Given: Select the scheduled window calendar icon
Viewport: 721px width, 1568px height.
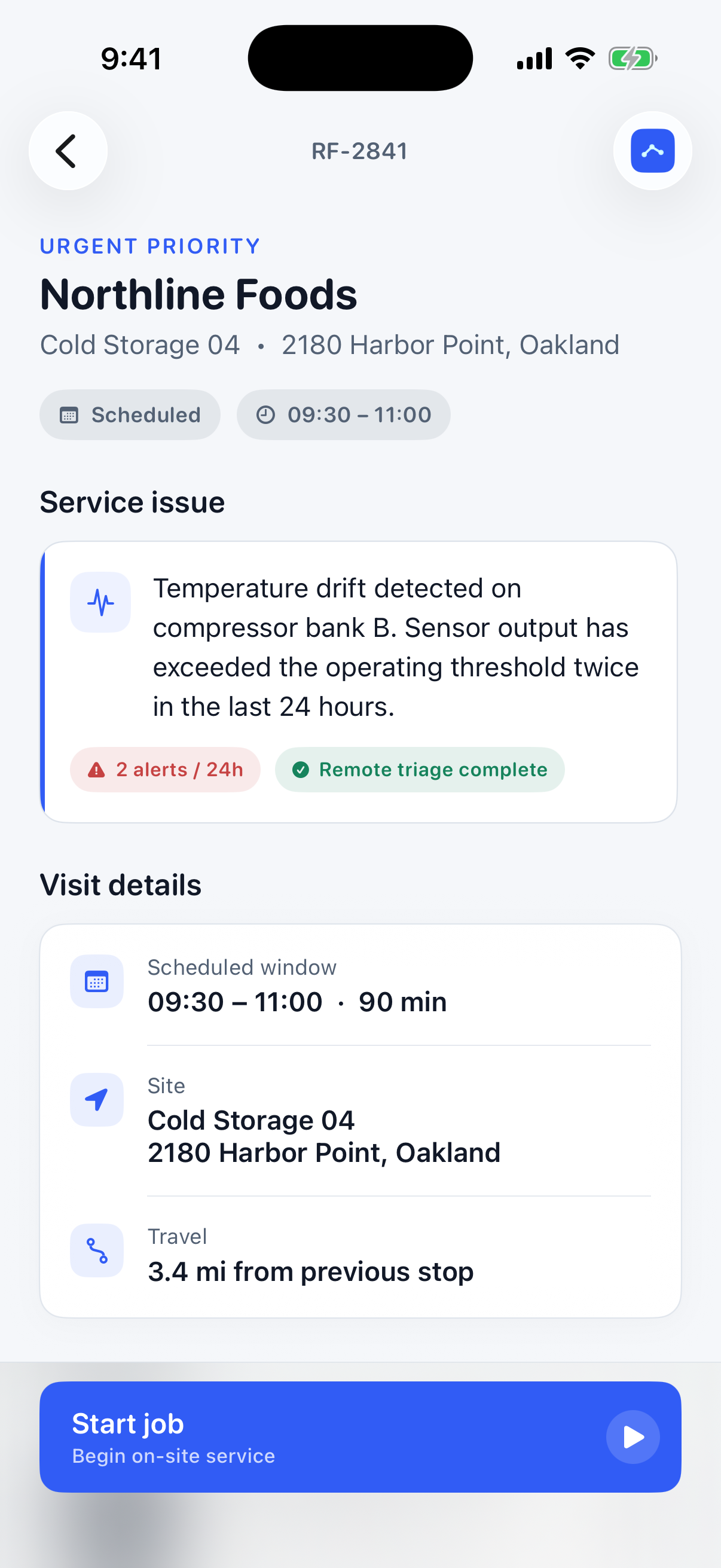Looking at the screenshot, I should point(97,981).
